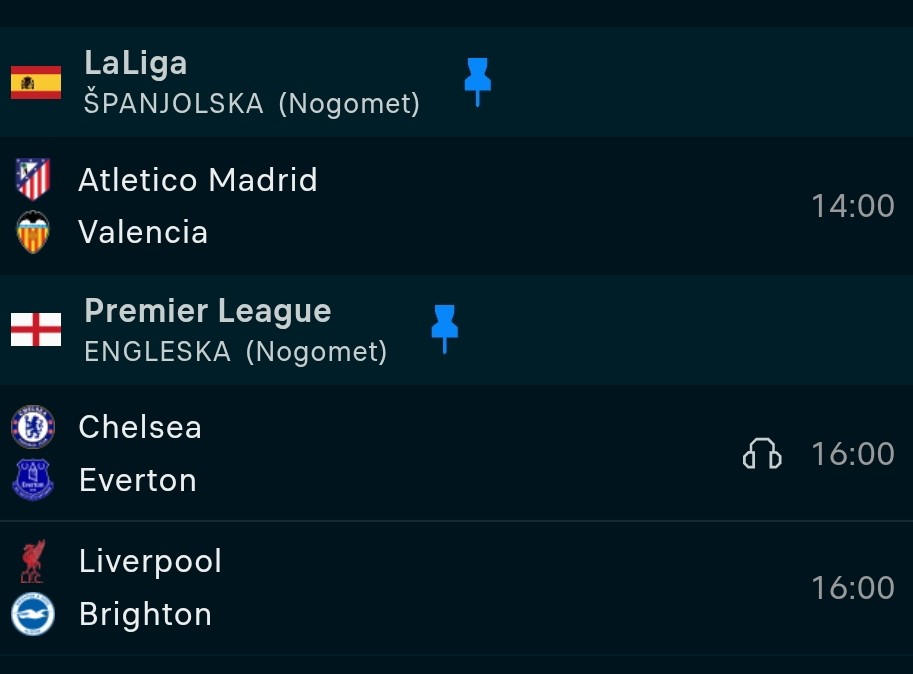Click the Chelsea match 16:00 kickoff time
Viewport: 913px width, 674px height.
pyautogui.click(x=852, y=454)
